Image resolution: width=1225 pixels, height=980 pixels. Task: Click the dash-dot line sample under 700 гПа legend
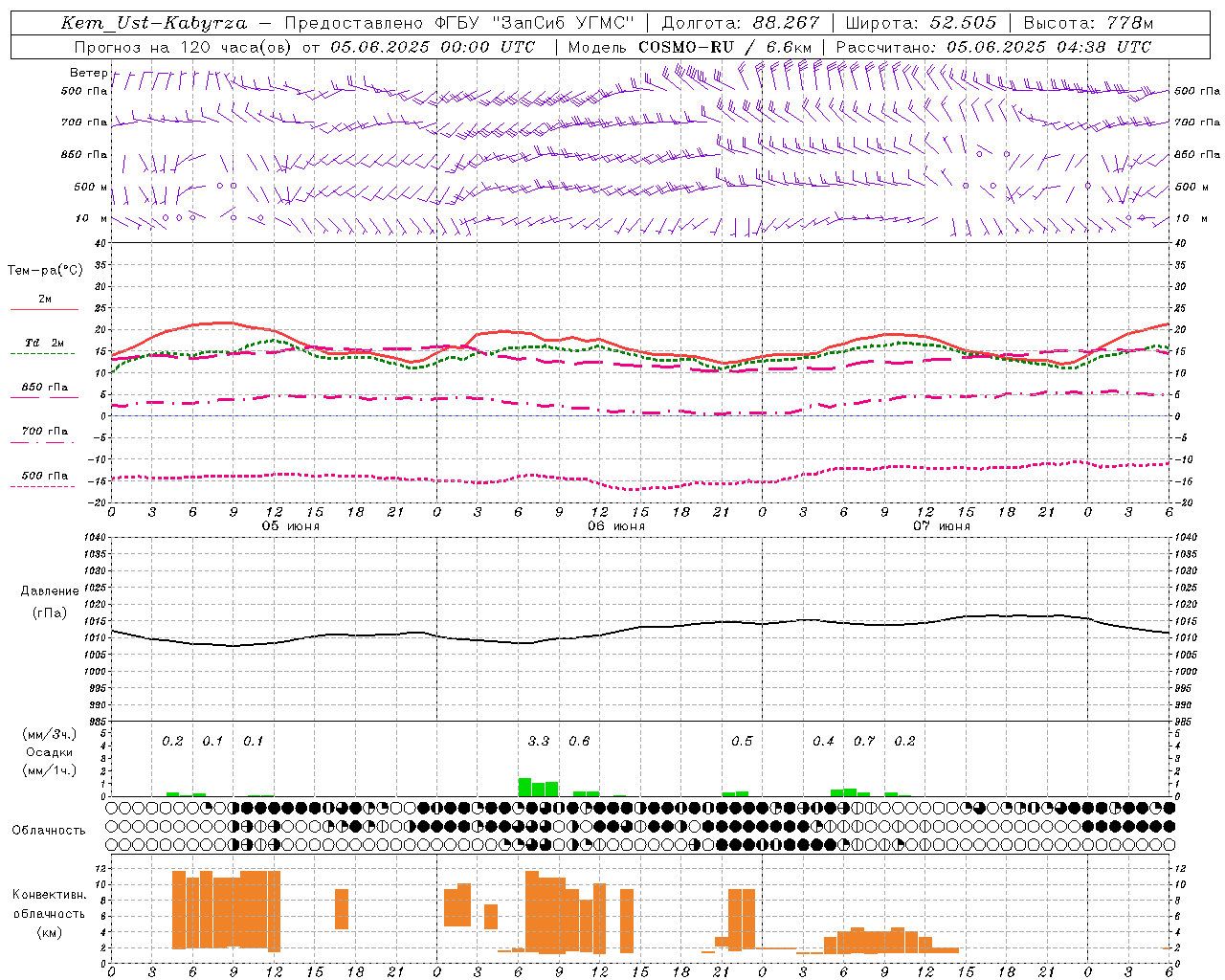pos(42,443)
